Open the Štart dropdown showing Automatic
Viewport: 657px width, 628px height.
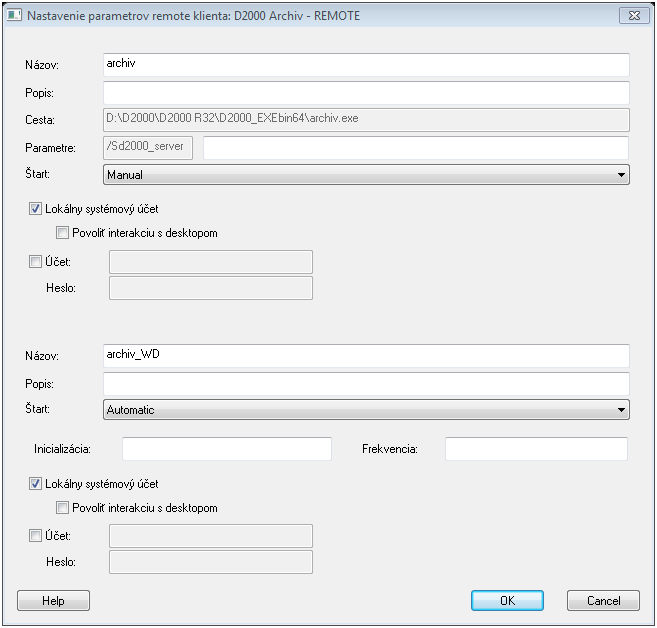tap(366, 409)
